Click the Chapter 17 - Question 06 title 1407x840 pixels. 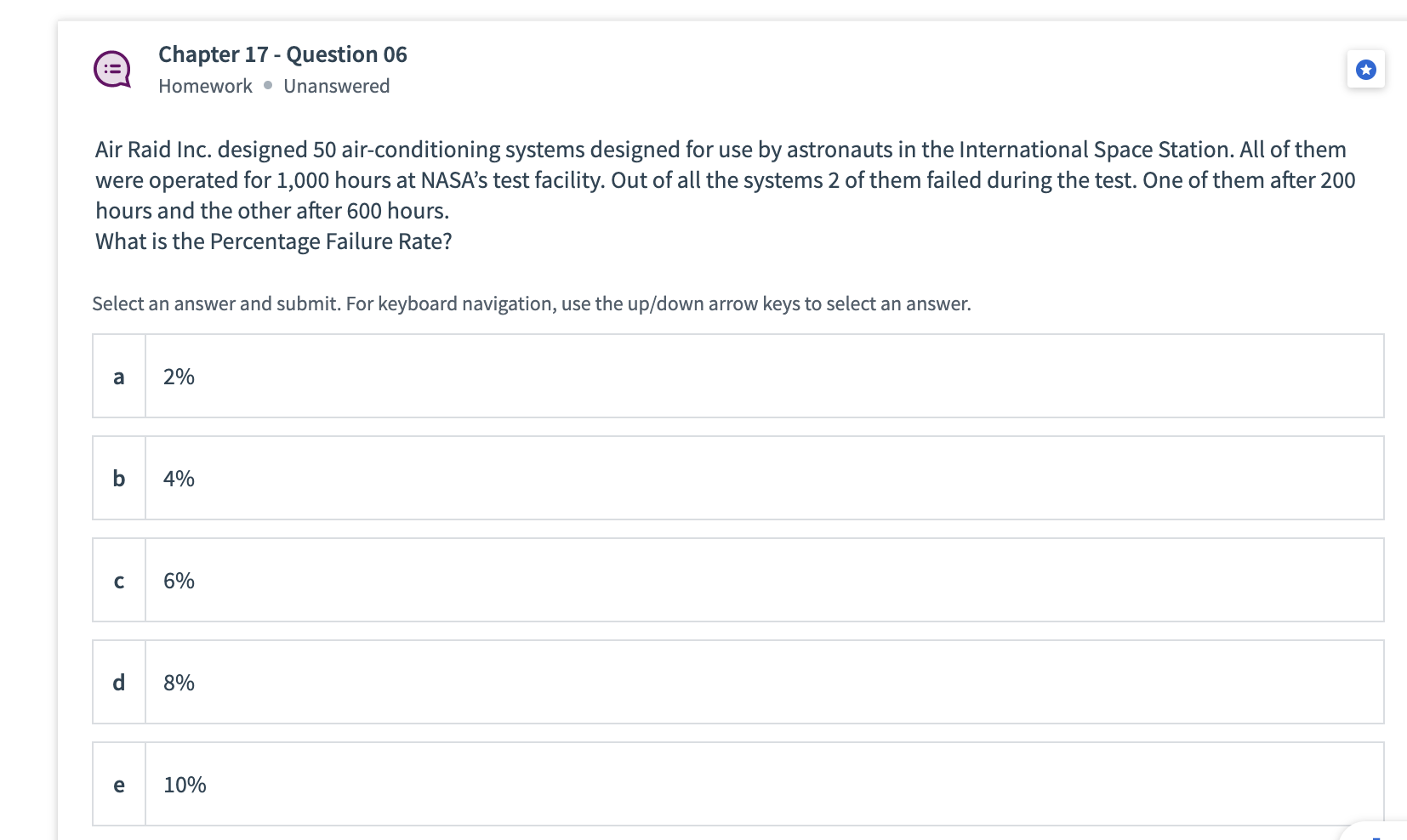coord(282,54)
